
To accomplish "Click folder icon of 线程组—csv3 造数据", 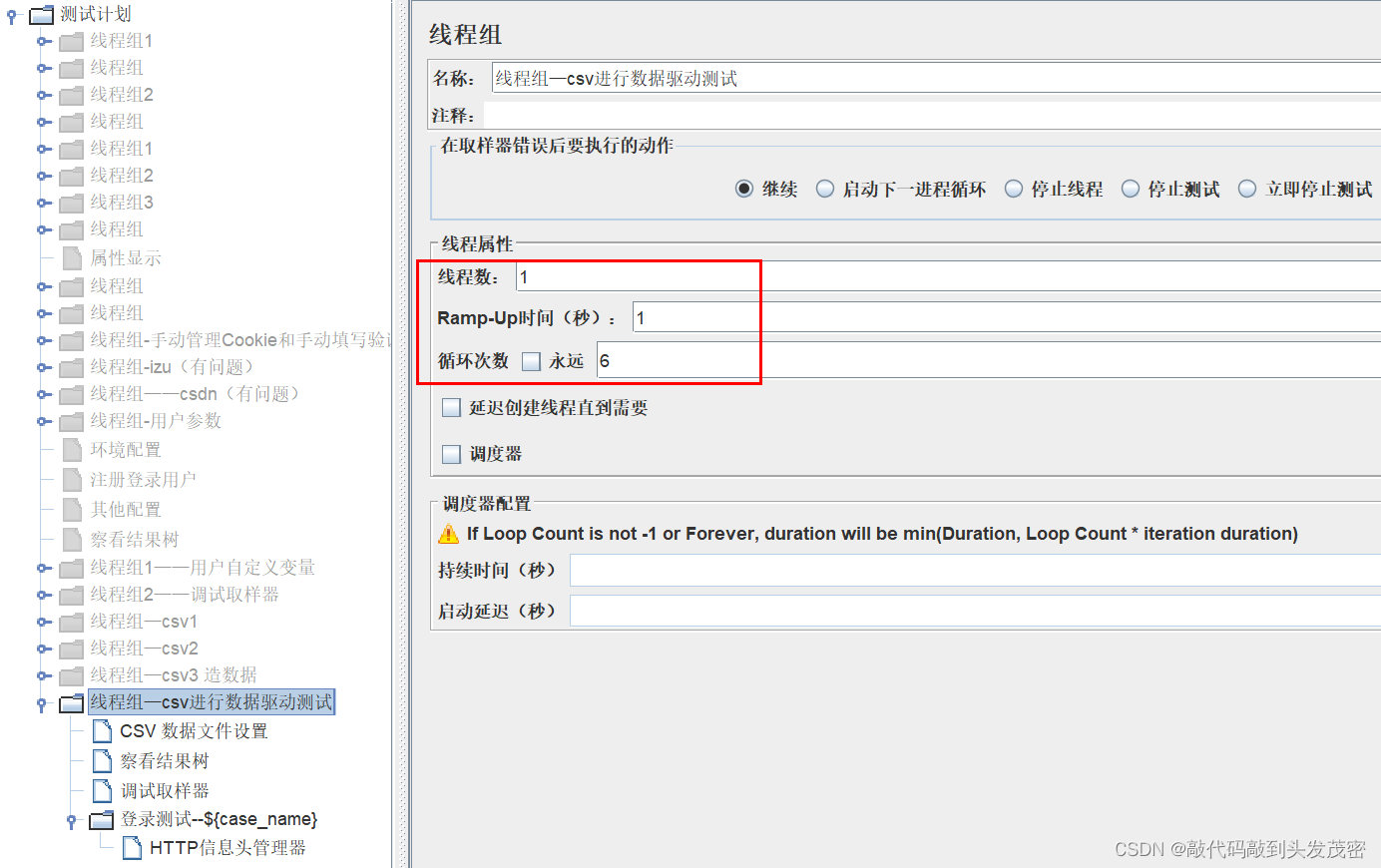I will point(71,676).
